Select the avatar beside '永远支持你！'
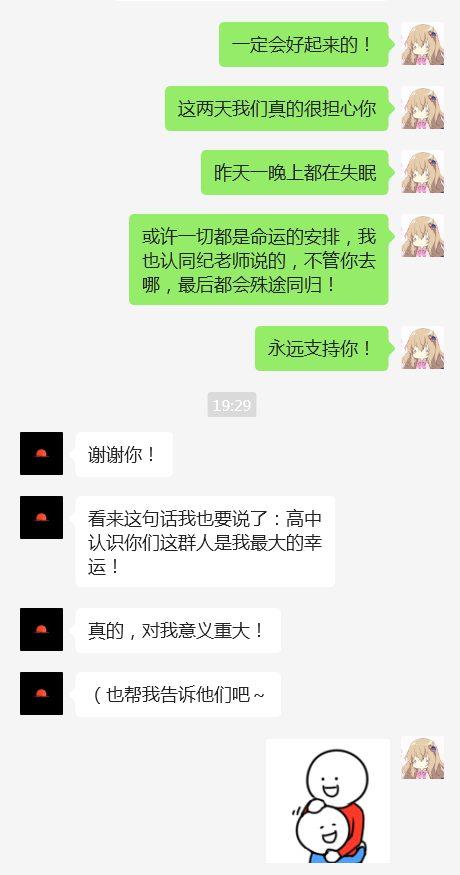Image resolution: width=460 pixels, height=875 pixels. tap(423, 348)
